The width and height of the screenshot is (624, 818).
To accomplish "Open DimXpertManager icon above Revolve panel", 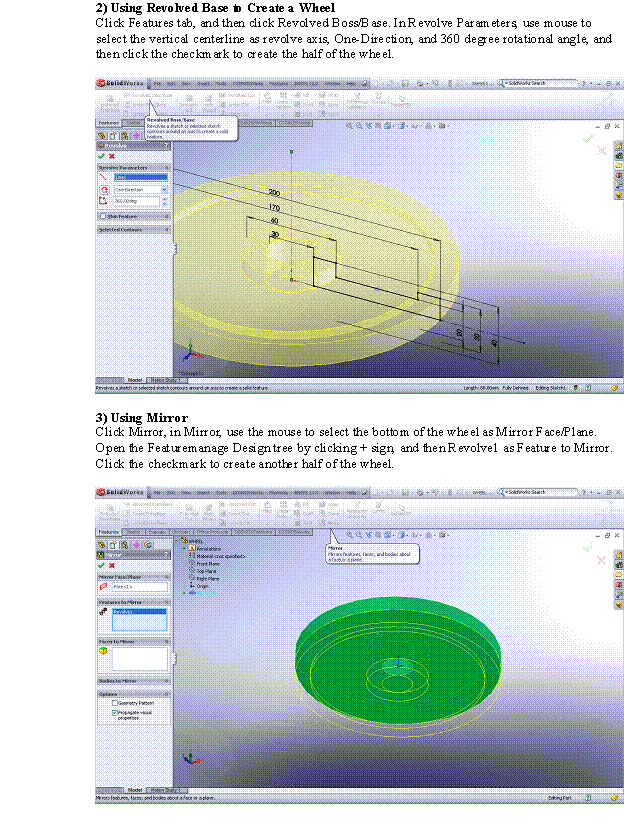I will [x=136, y=136].
